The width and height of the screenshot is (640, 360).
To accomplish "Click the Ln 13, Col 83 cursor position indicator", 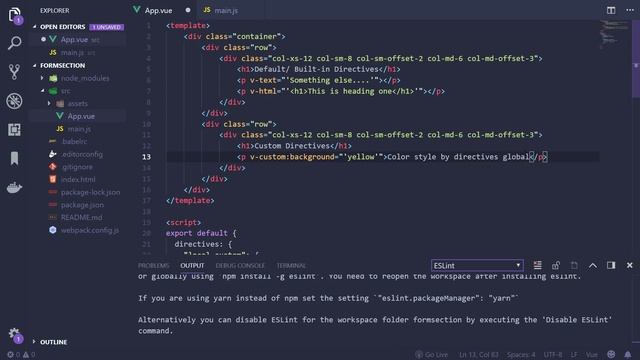I will [478, 355].
